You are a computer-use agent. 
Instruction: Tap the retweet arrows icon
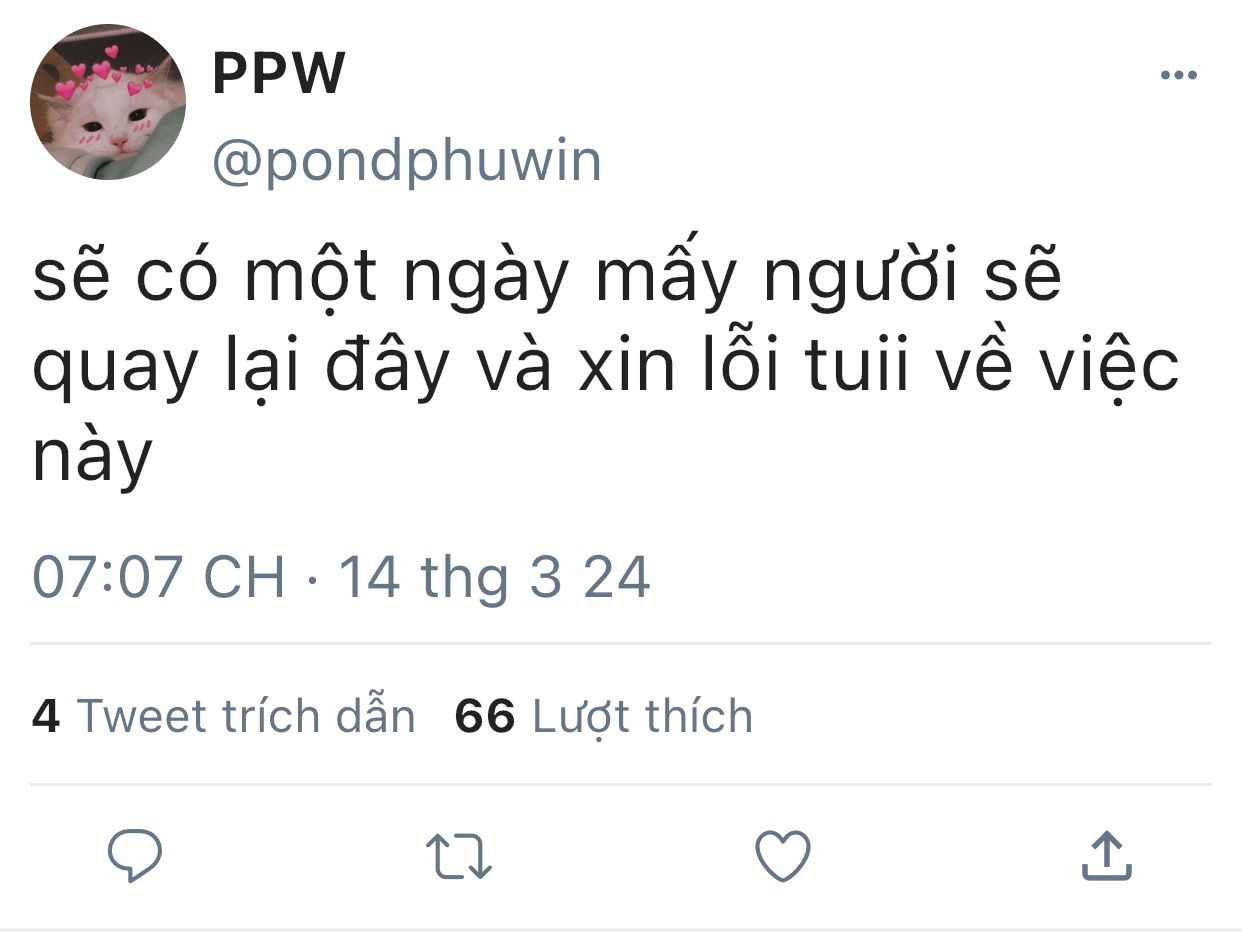(x=459, y=857)
